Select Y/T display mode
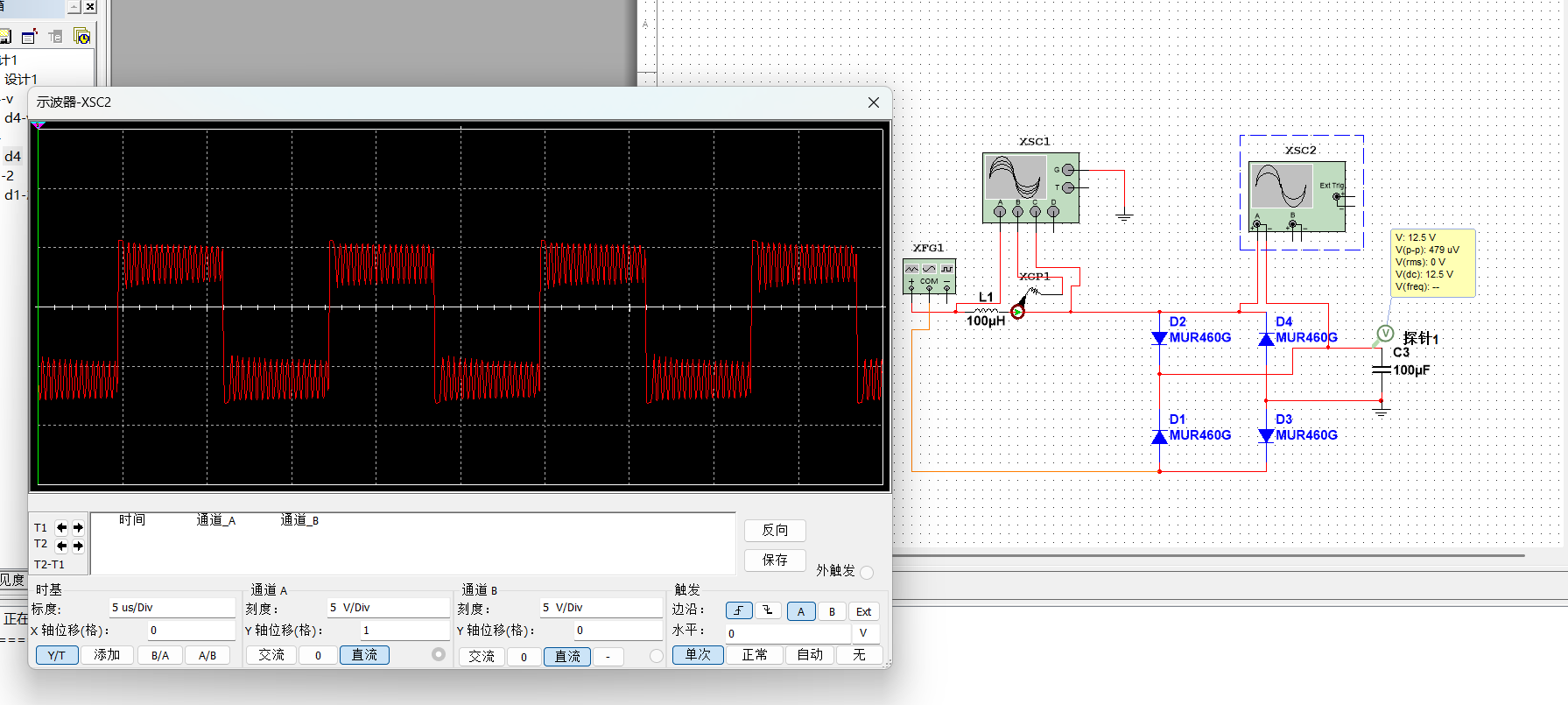 click(57, 655)
